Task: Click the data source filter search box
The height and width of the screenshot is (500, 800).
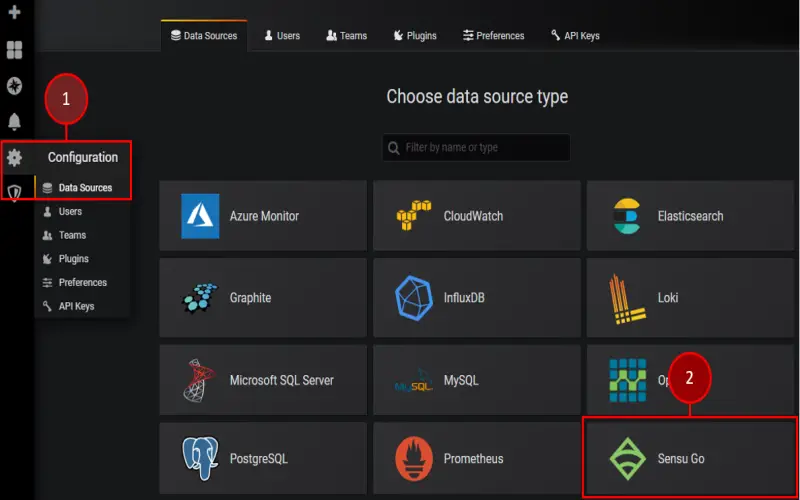Action: pyautogui.click(x=476, y=147)
